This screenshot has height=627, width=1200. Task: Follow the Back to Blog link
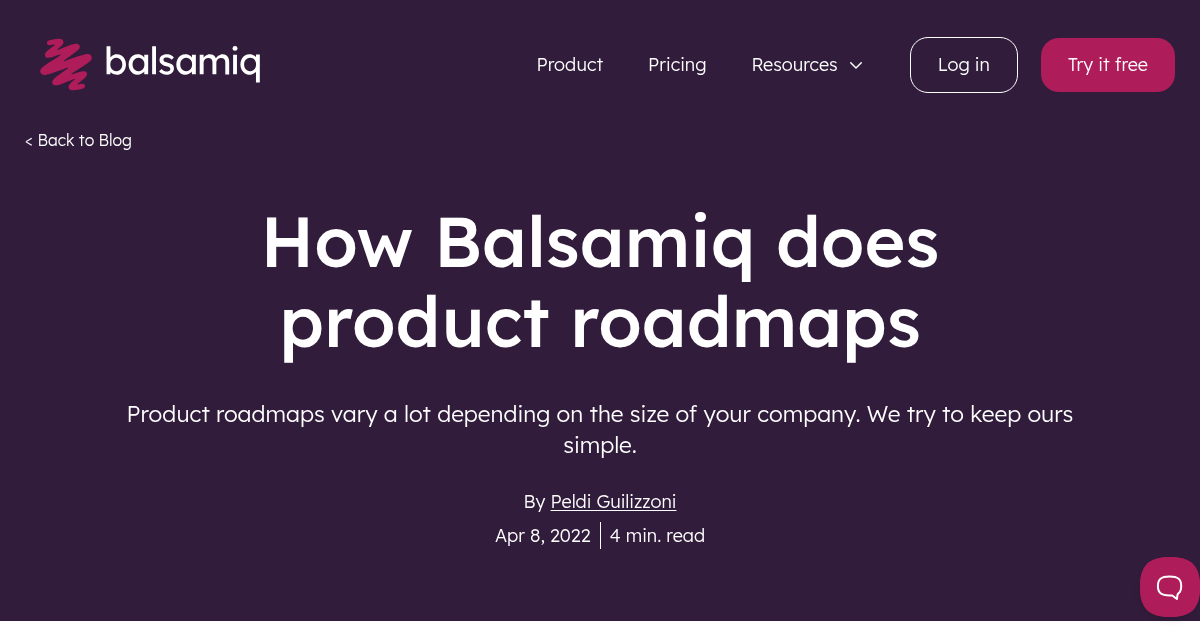click(84, 140)
